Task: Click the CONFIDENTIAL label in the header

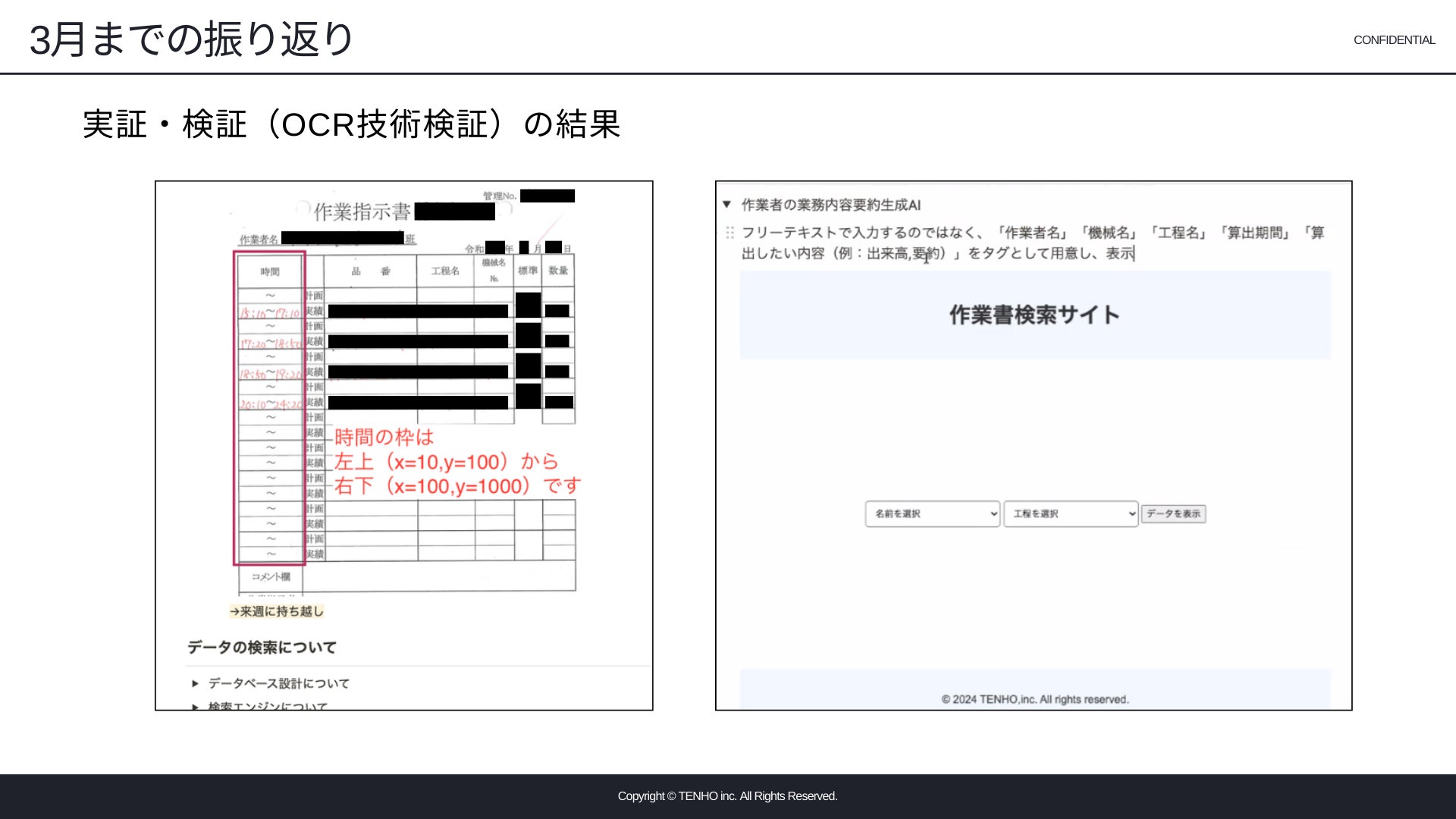Action: (x=1394, y=40)
